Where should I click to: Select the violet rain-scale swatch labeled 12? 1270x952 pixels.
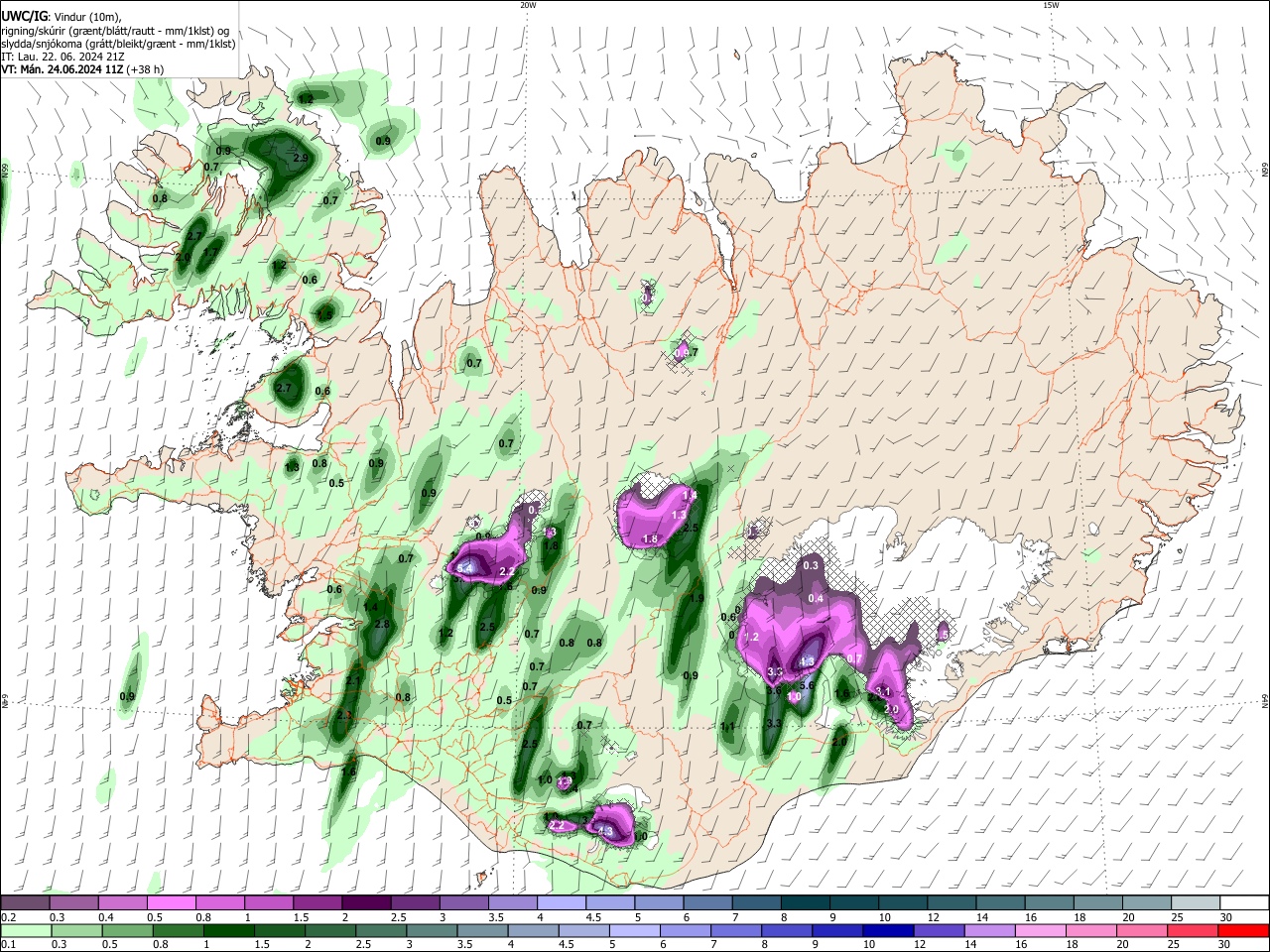938,930
